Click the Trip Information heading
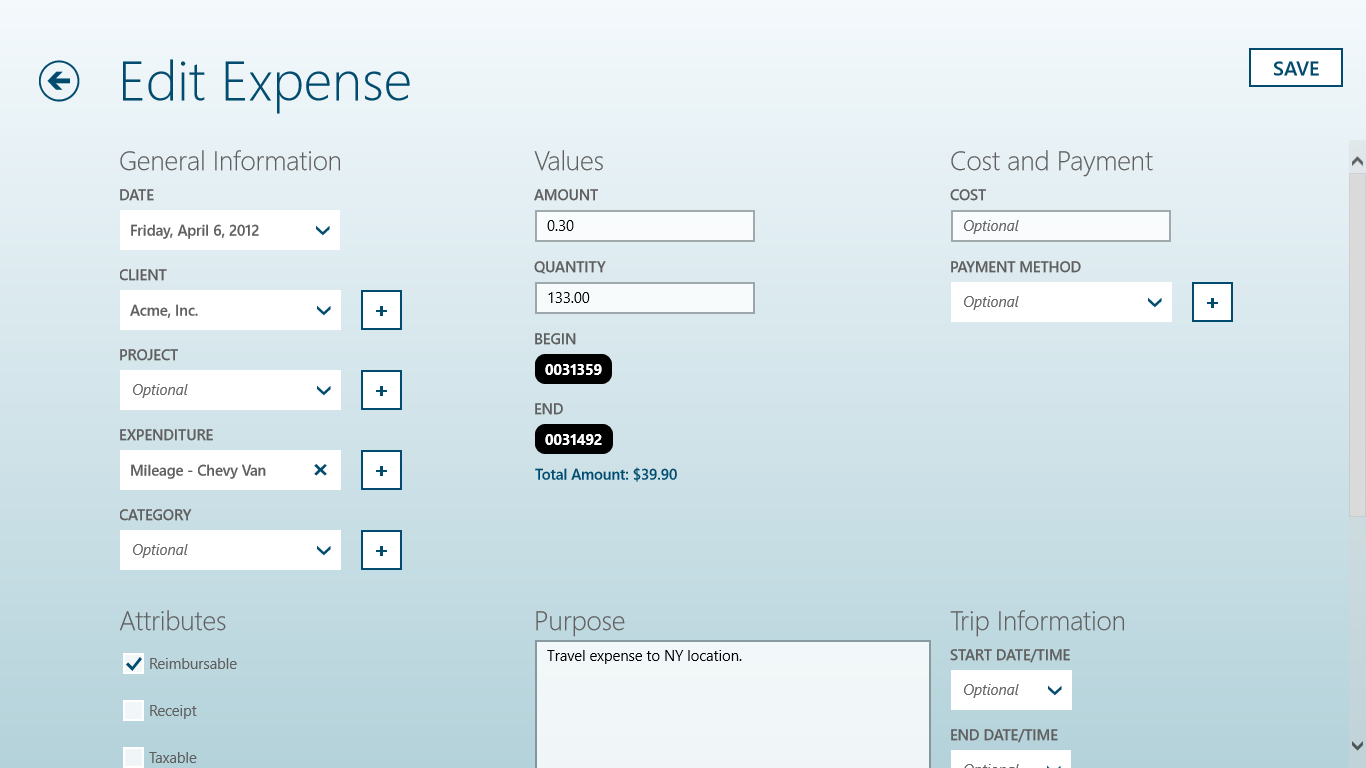Image resolution: width=1366 pixels, height=768 pixels. (1037, 621)
